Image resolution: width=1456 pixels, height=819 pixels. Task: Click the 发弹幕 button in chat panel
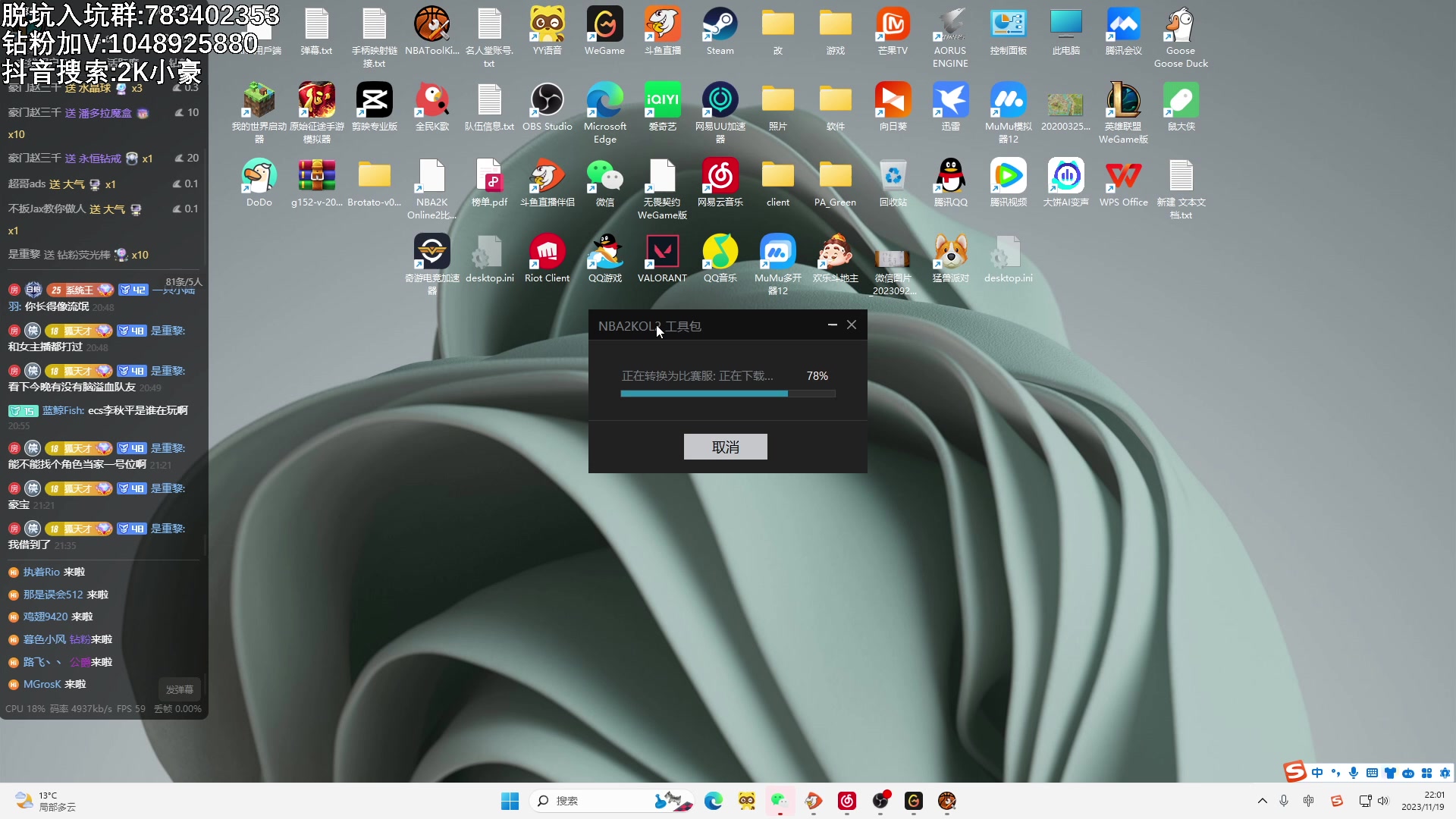click(180, 689)
